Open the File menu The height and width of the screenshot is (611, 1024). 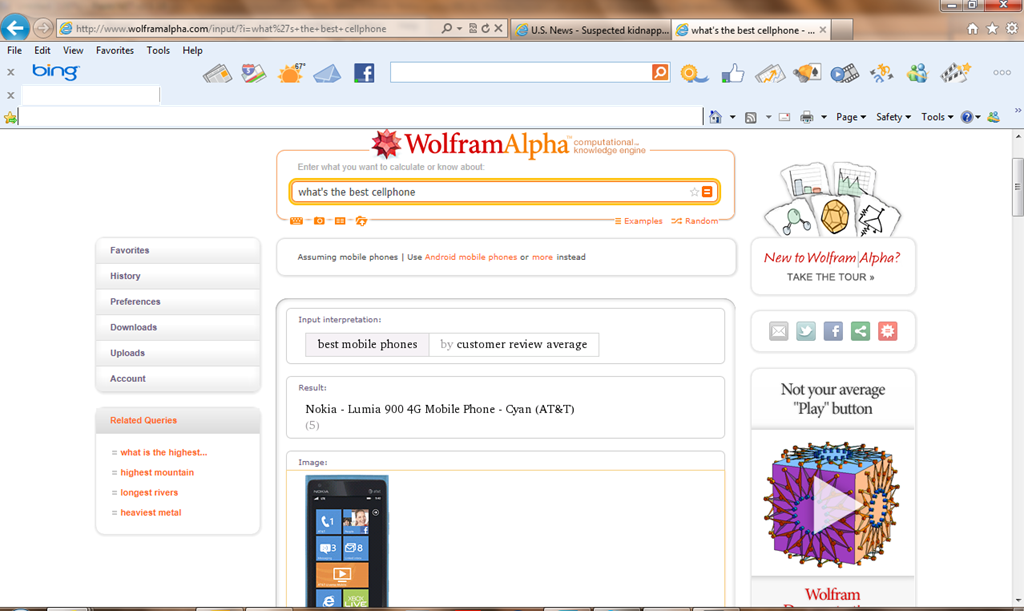coord(14,50)
